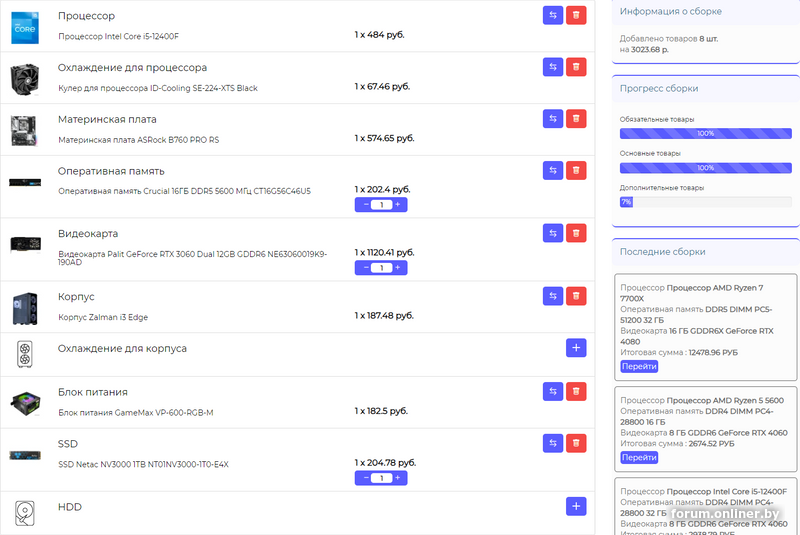
Task: Swap the Процессор component
Action: pos(553,16)
